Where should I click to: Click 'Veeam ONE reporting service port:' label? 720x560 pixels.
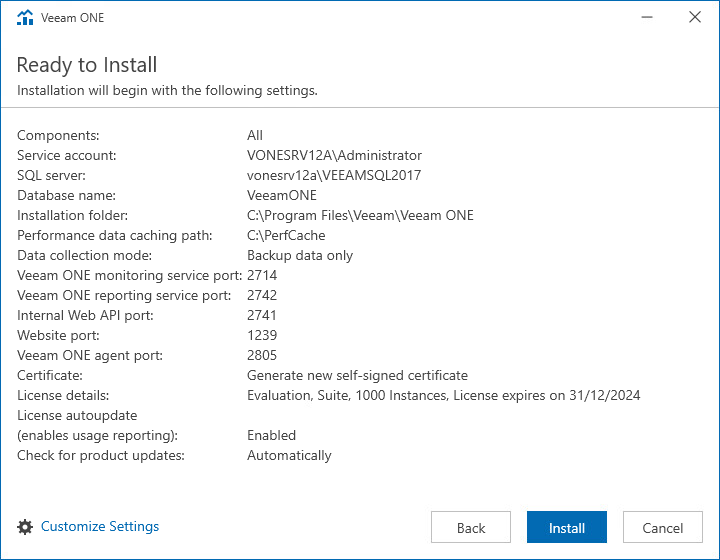click(x=124, y=296)
